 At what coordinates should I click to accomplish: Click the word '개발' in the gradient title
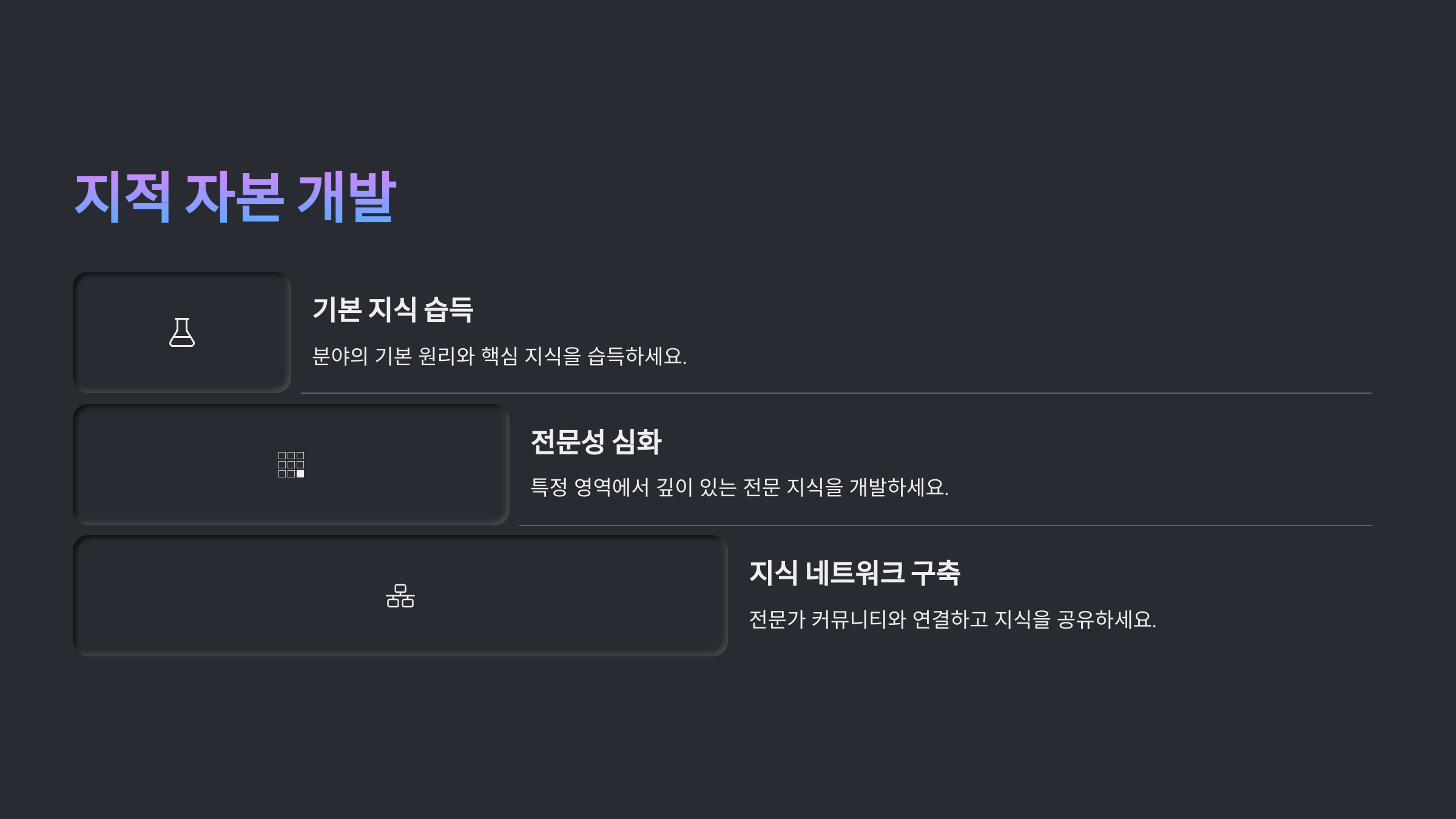(x=347, y=197)
